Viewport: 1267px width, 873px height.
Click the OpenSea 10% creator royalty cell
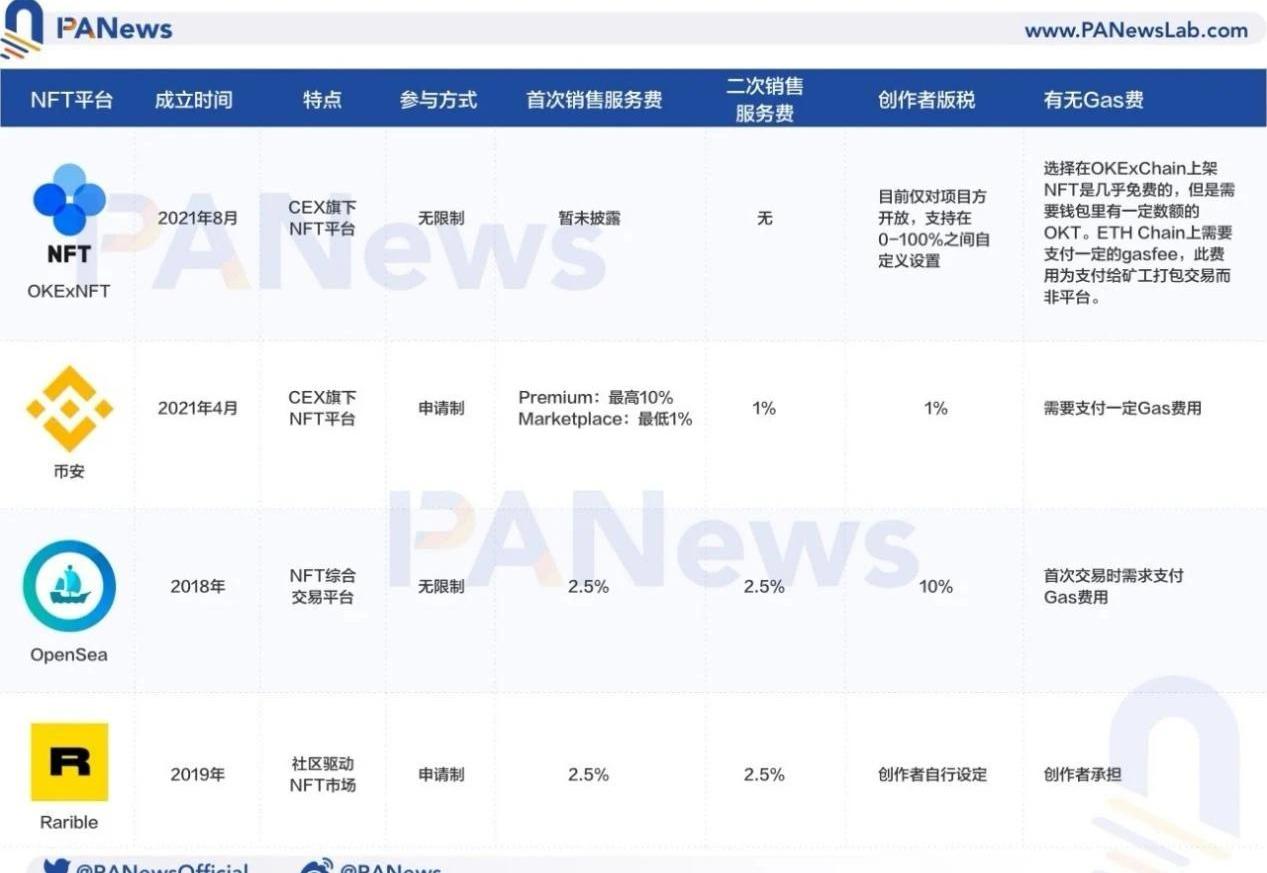click(x=935, y=586)
